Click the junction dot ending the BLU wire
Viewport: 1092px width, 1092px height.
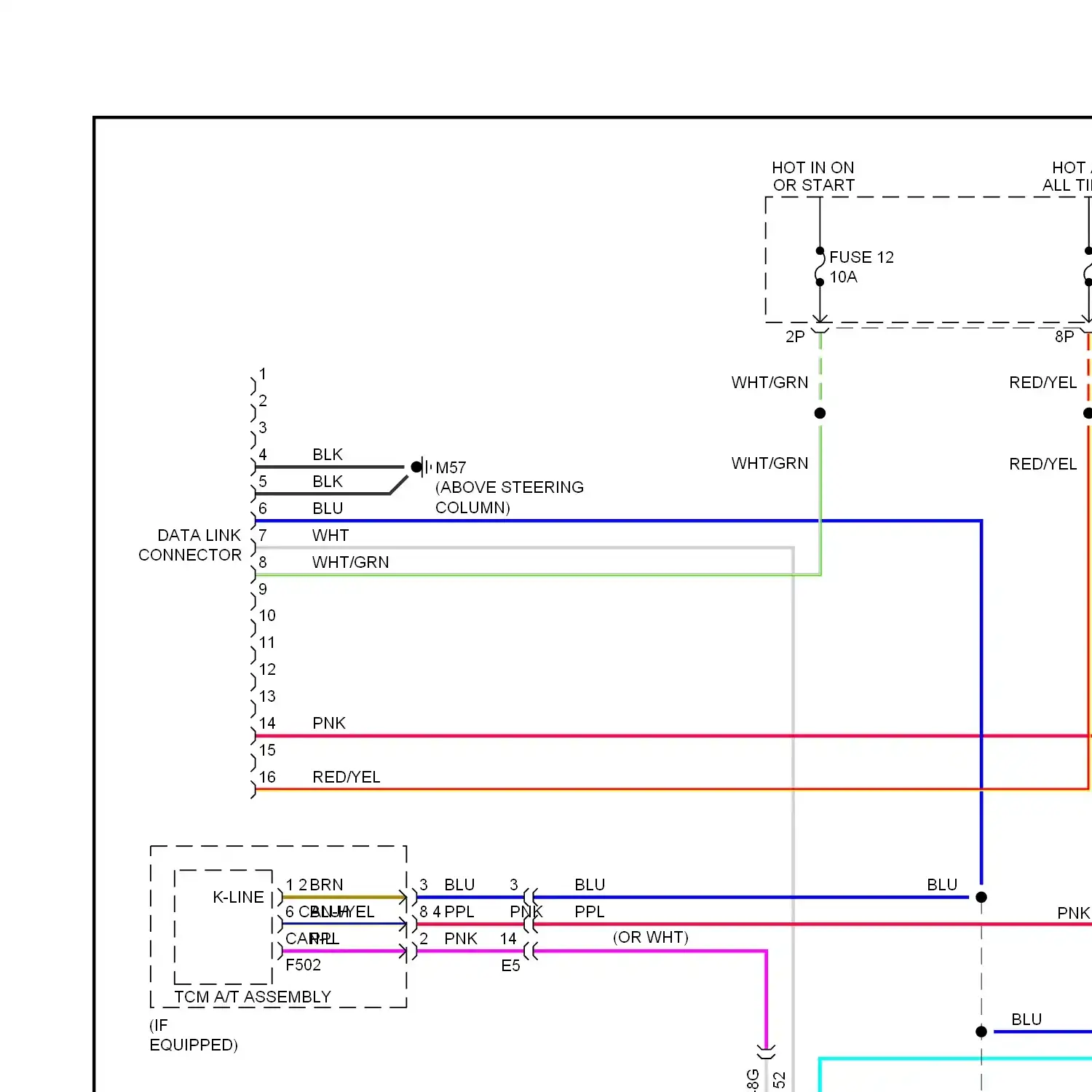[981, 898]
